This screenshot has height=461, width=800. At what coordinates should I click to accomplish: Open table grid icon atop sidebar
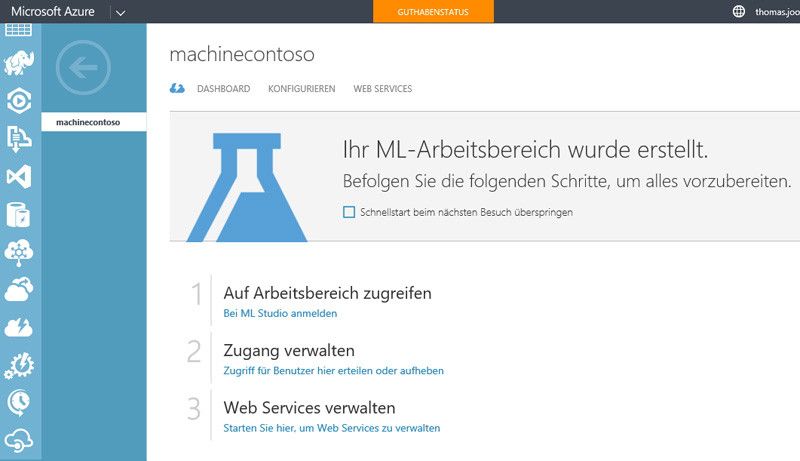(19, 30)
